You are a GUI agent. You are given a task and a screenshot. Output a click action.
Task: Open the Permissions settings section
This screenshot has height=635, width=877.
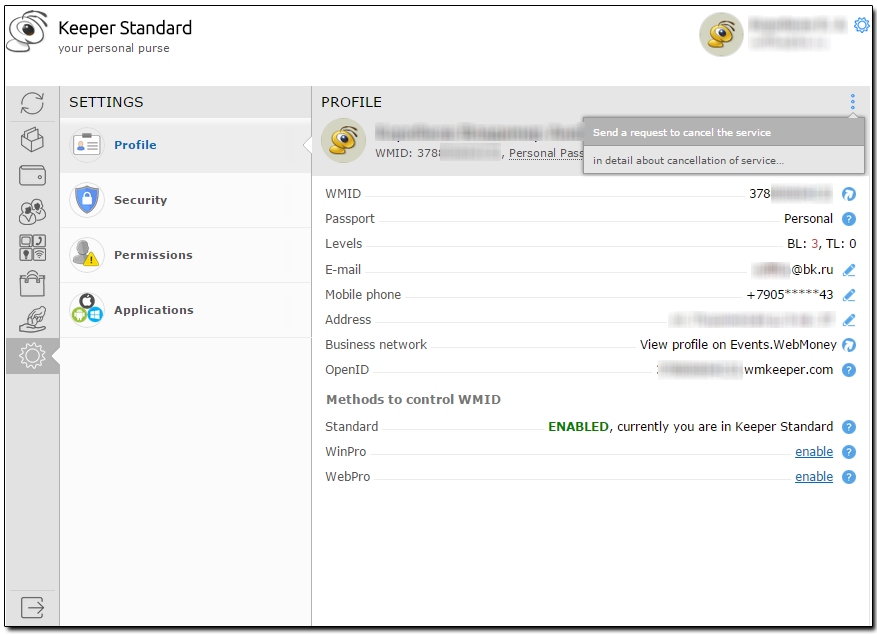click(186, 255)
